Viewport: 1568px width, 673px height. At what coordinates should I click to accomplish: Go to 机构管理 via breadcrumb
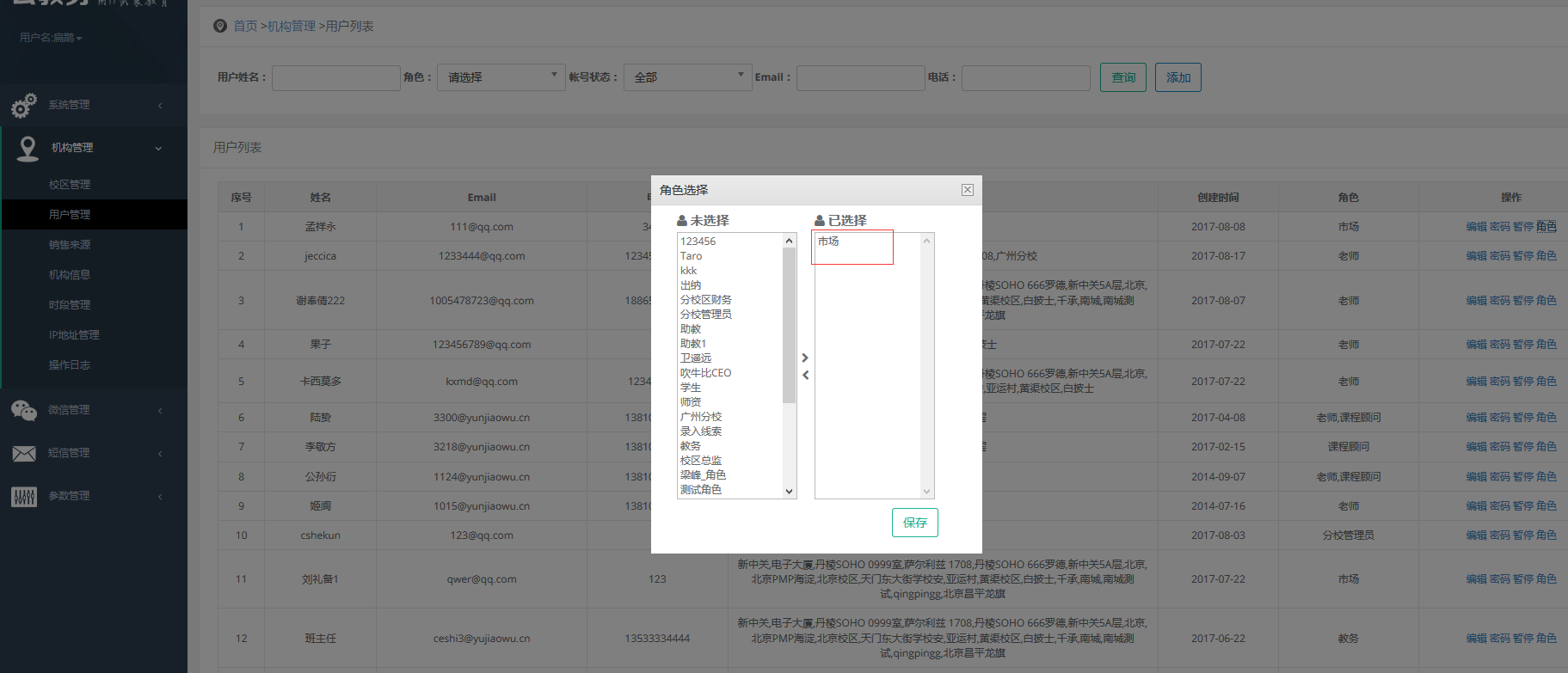click(292, 26)
